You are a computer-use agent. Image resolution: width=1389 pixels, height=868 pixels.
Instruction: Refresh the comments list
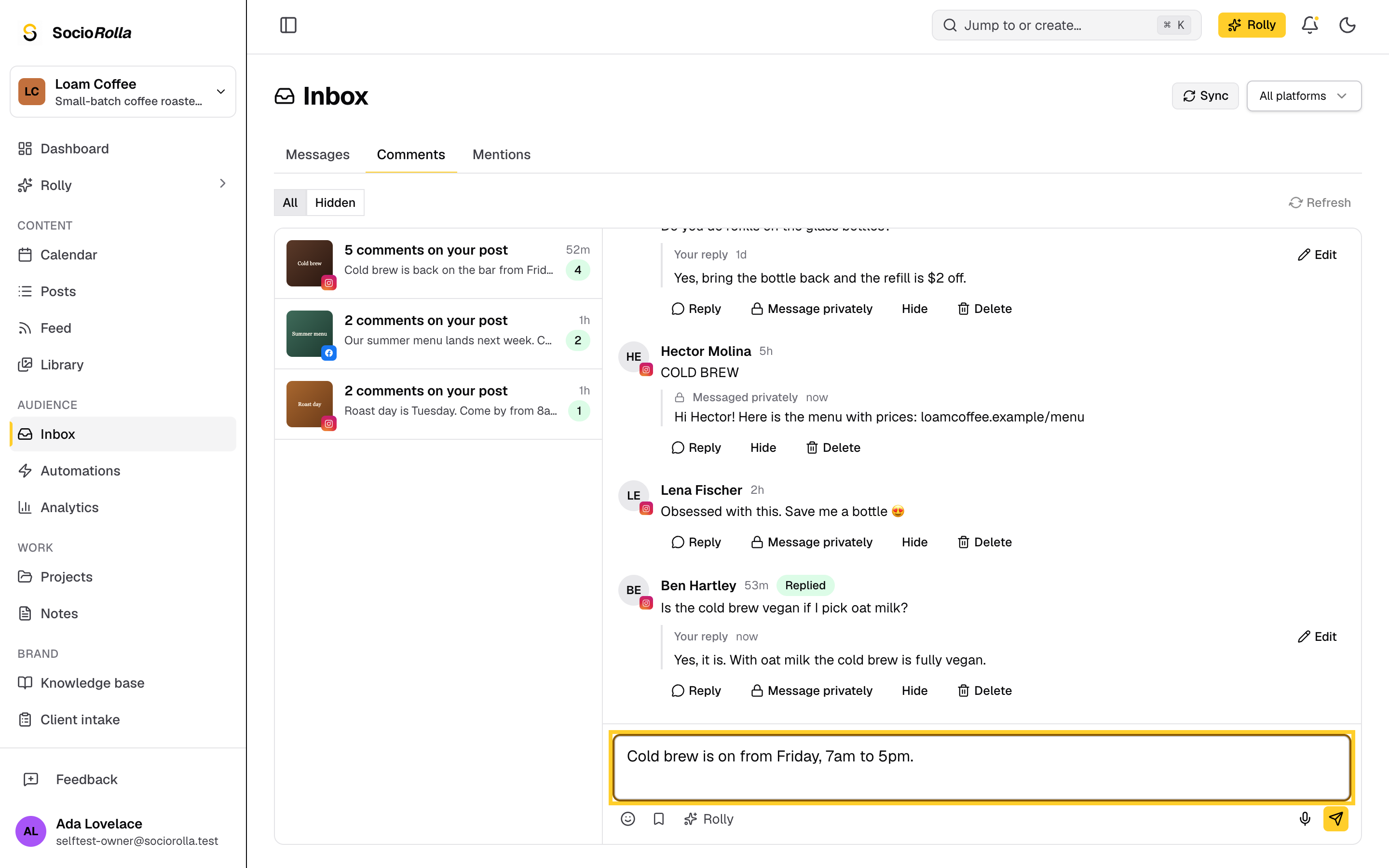tap(1320, 203)
